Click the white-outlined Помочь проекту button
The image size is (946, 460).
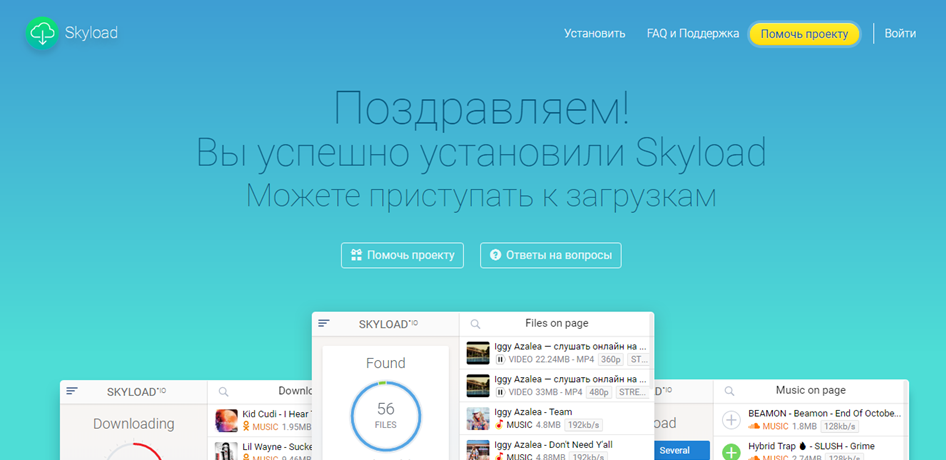tap(403, 255)
